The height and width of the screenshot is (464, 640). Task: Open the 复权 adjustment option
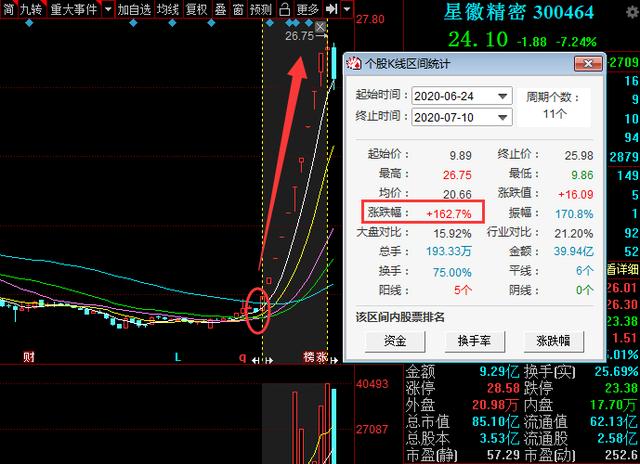pos(196,9)
